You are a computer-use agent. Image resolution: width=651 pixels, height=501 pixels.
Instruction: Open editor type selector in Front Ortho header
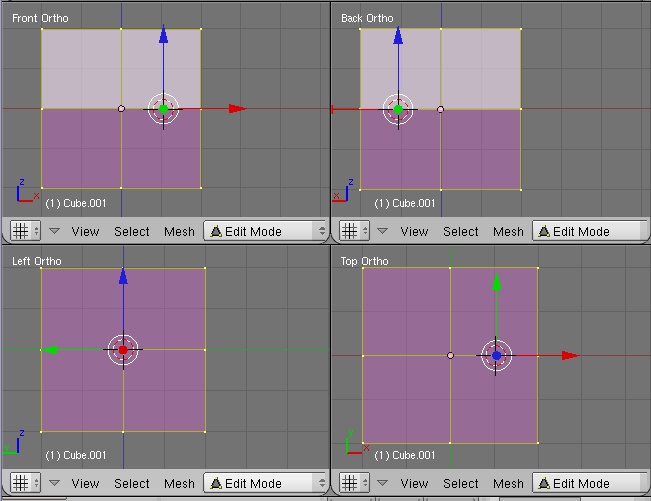25,230
